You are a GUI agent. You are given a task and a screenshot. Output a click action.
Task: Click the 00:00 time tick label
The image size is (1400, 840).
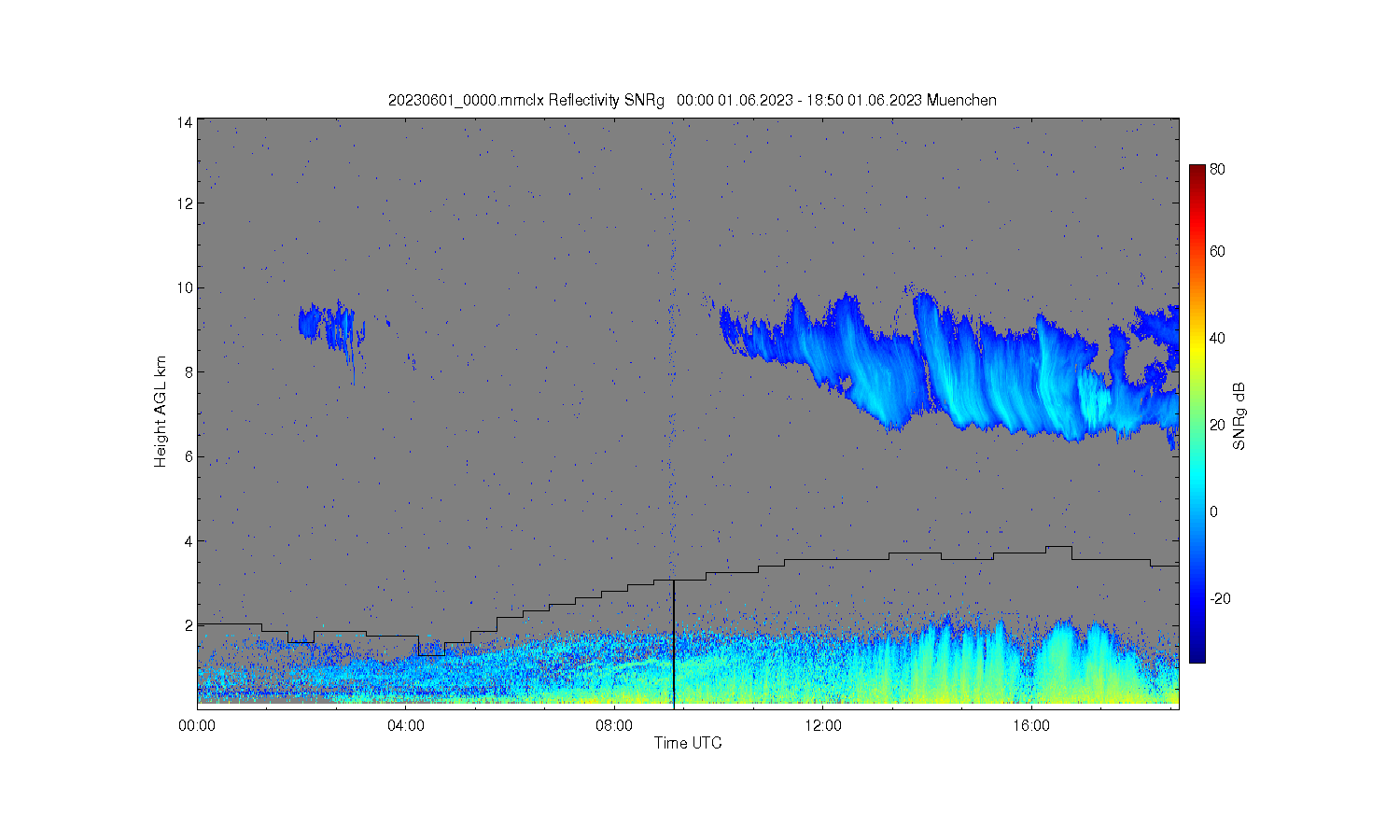click(198, 725)
